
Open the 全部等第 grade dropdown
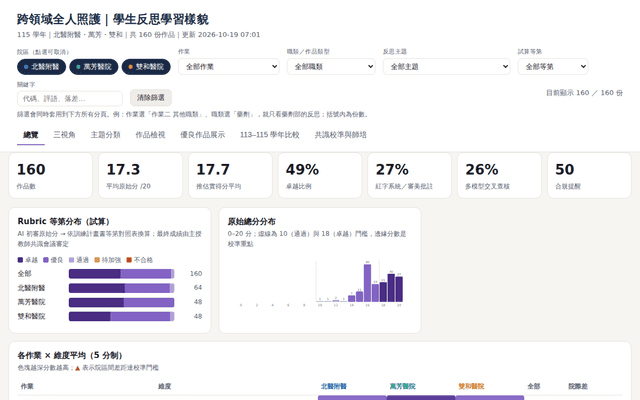coord(553,67)
